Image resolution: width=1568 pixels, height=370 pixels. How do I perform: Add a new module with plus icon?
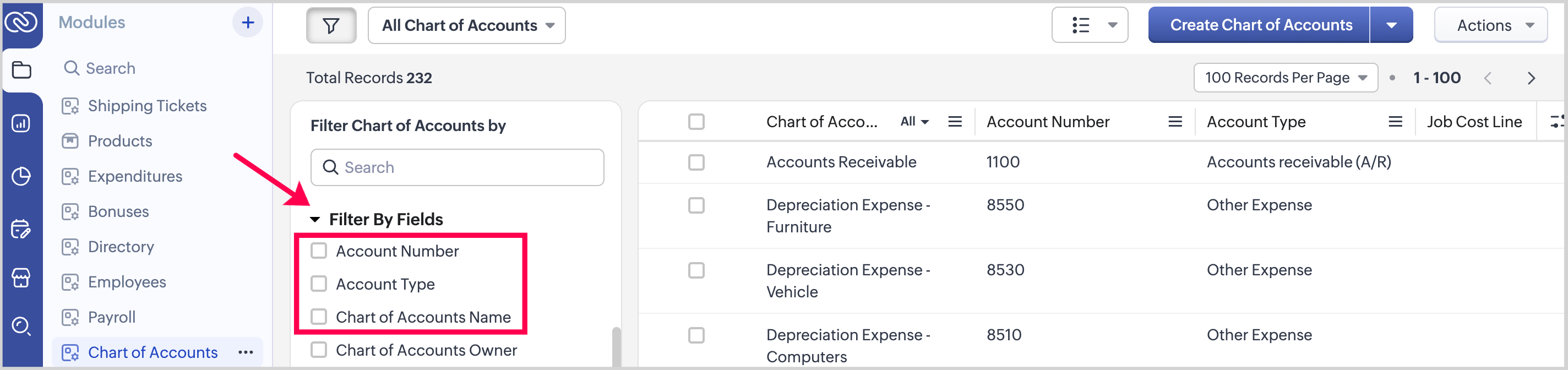(x=248, y=23)
